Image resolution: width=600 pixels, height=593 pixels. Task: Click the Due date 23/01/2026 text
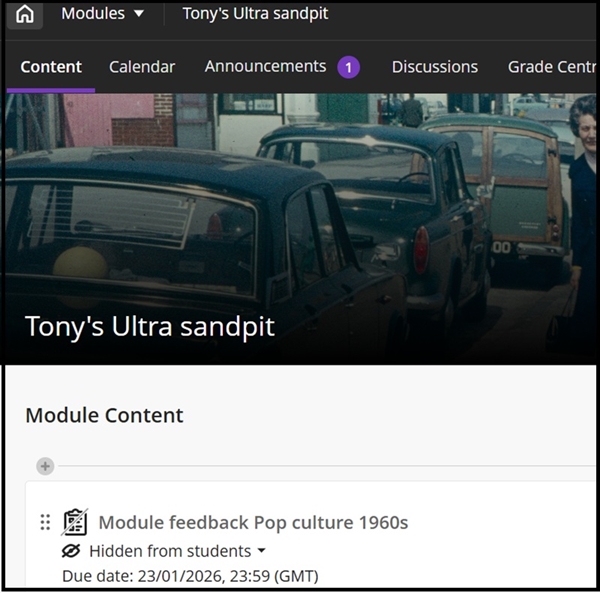pyautogui.click(x=190, y=576)
